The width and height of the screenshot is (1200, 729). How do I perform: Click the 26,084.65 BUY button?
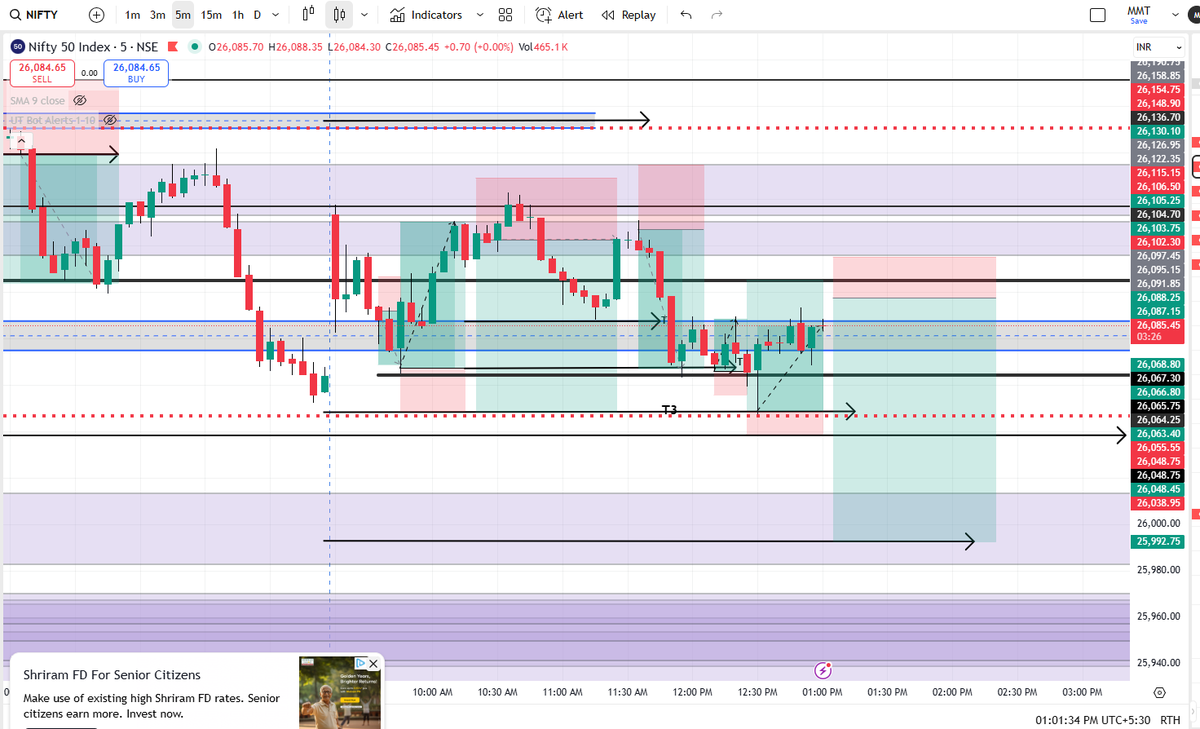coord(136,72)
